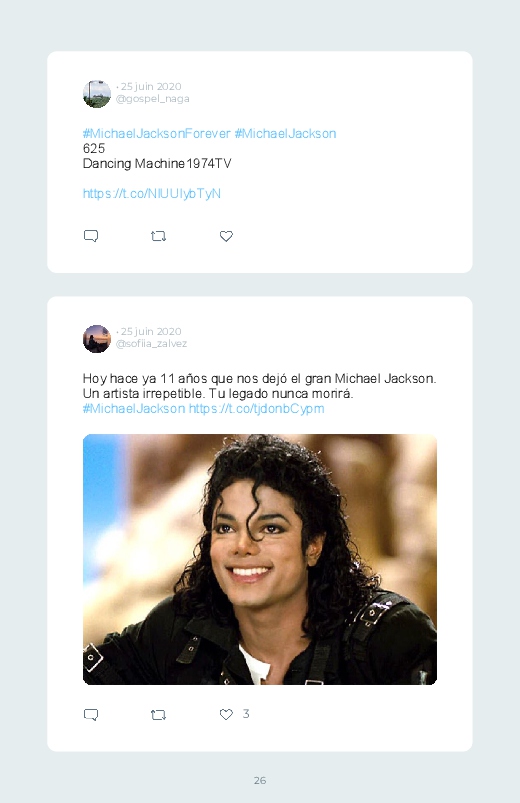
Task: Like the sofiia_zalvez tweet with heart icon
Action: (226, 714)
